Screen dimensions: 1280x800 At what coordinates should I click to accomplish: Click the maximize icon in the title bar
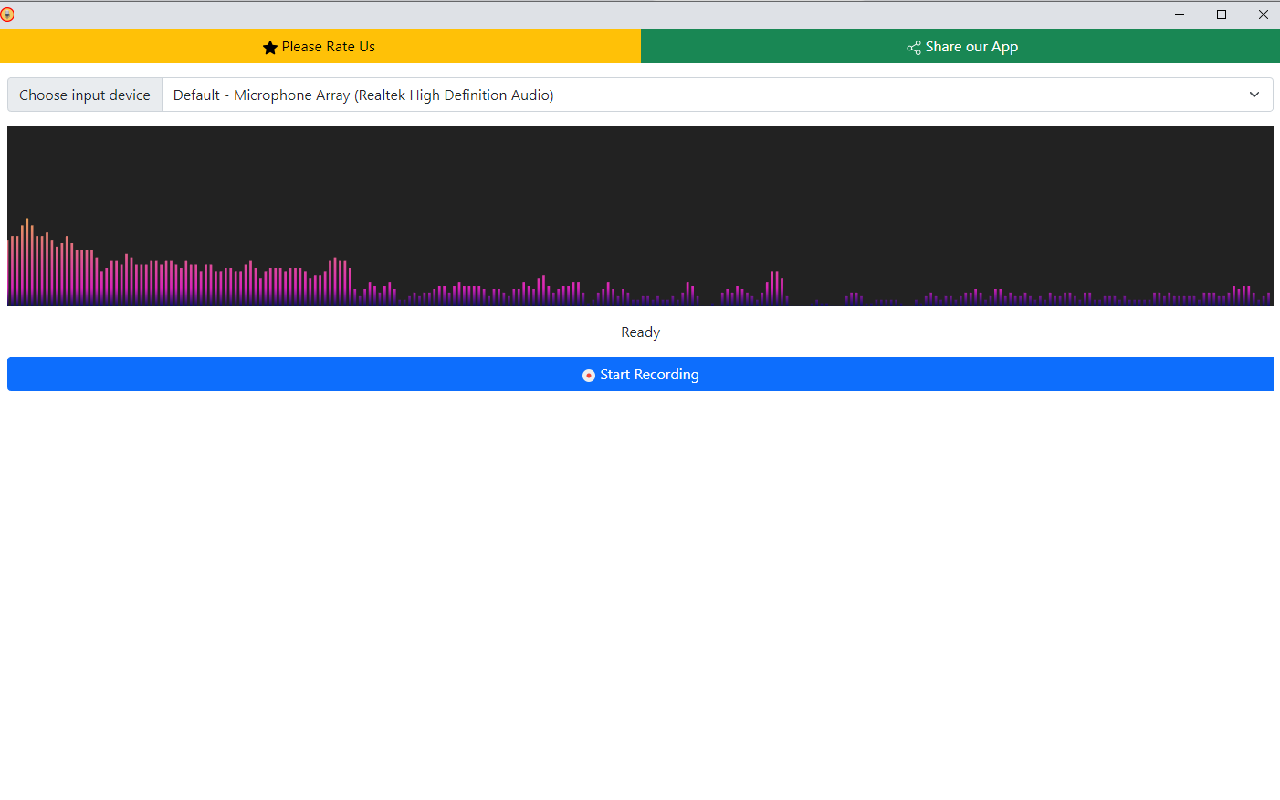click(x=1221, y=15)
